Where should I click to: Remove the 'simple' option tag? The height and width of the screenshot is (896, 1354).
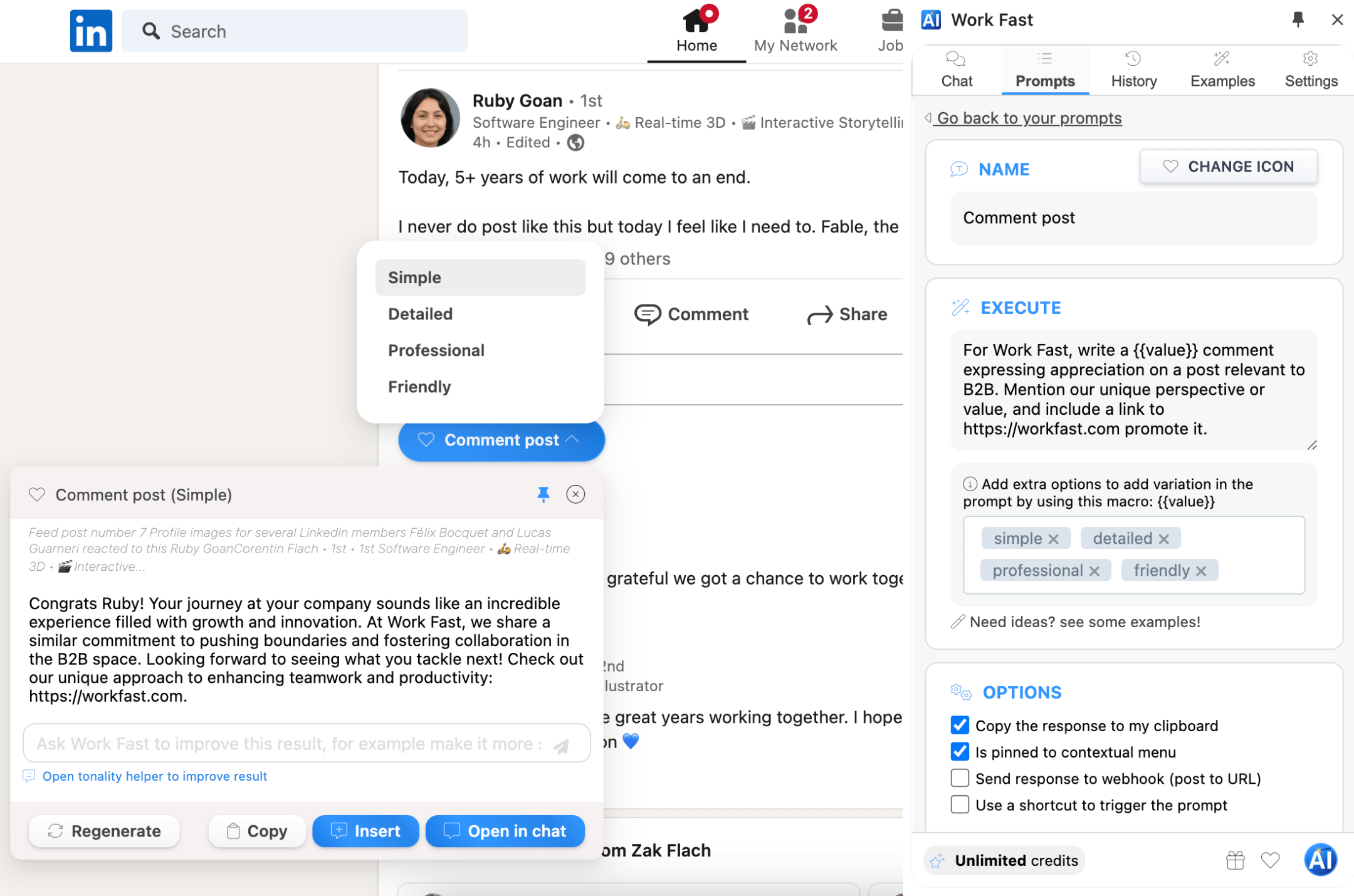point(1053,539)
